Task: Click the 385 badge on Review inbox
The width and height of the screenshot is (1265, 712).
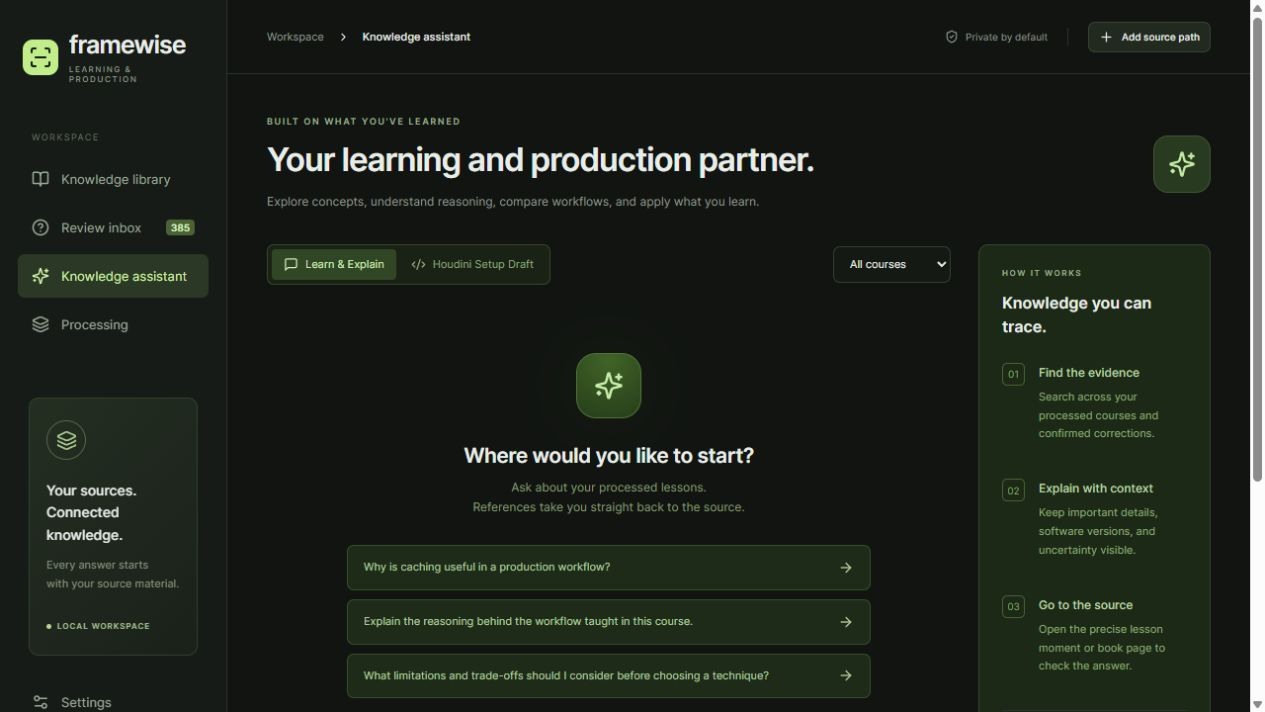Action: pyautogui.click(x=180, y=227)
